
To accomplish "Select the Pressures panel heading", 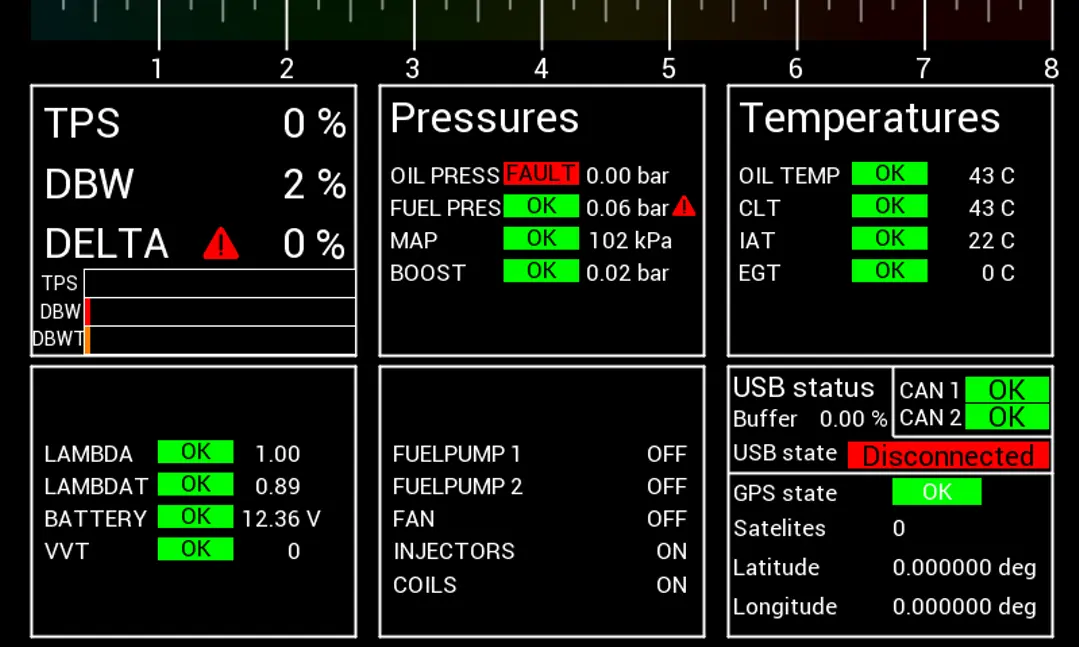I will tap(484, 118).
